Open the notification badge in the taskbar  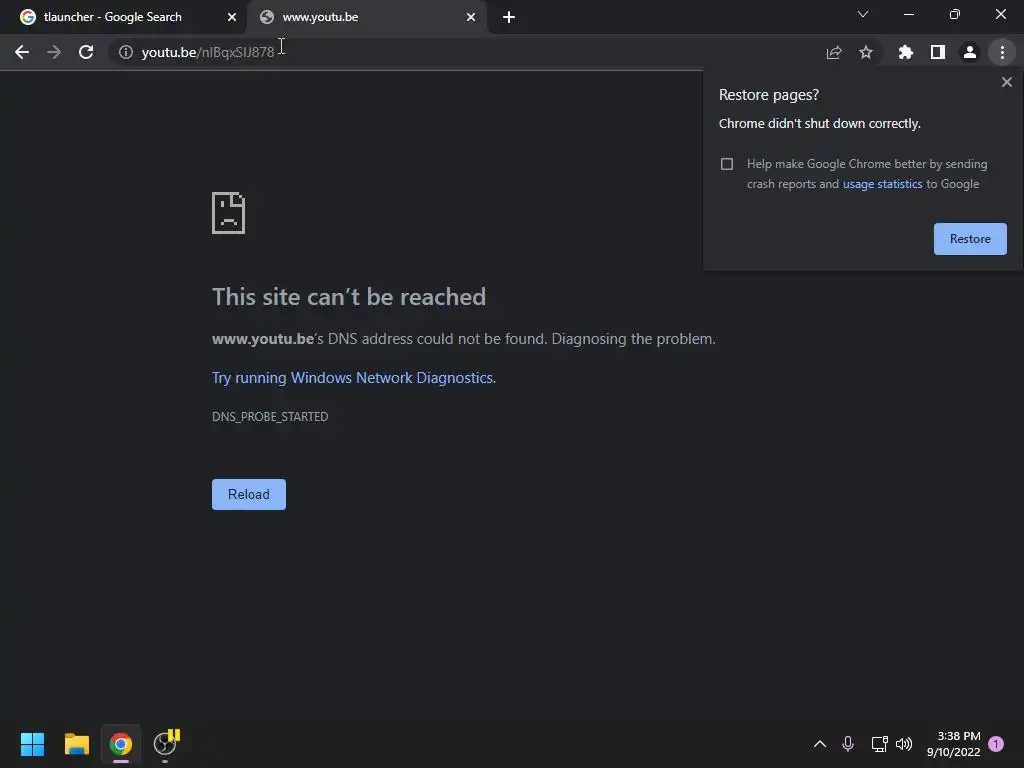pyautogui.click(x=996, y=744)
